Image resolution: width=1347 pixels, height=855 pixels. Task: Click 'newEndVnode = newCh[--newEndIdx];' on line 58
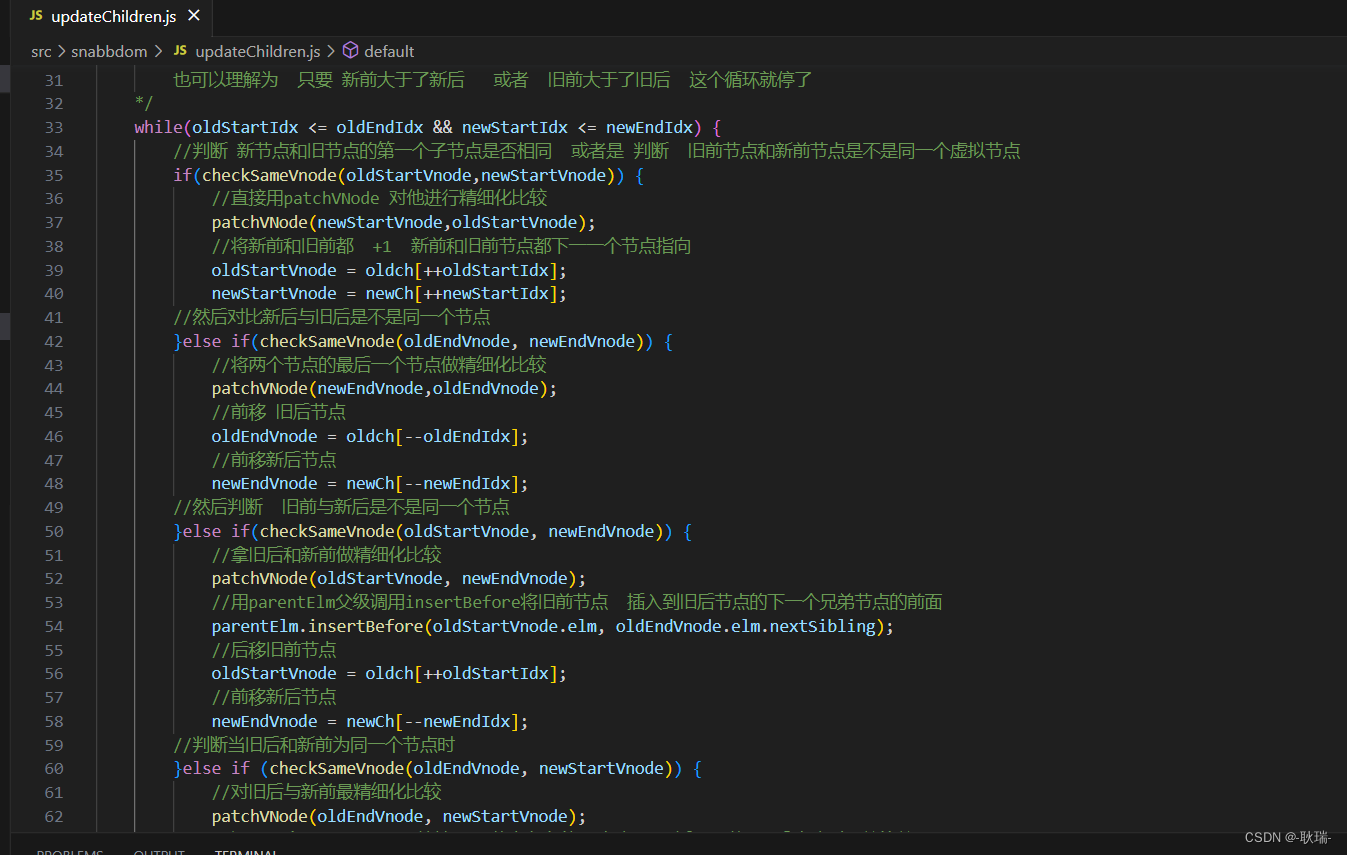(x=370, y=721)
